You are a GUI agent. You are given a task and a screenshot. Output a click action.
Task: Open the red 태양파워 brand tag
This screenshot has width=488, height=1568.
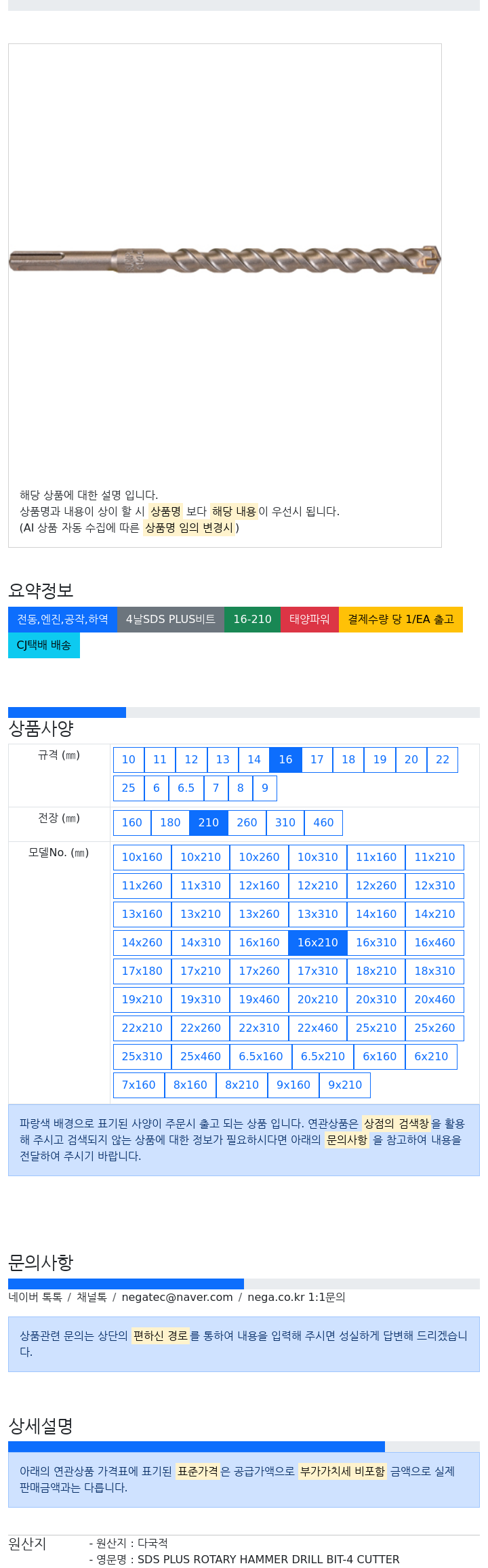point(310,619)
